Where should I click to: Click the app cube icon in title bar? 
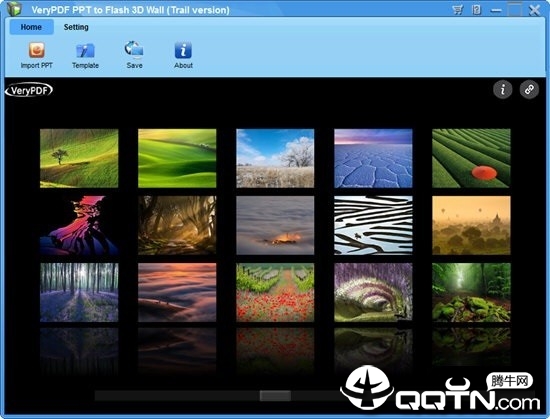click(x=14, y=9)
